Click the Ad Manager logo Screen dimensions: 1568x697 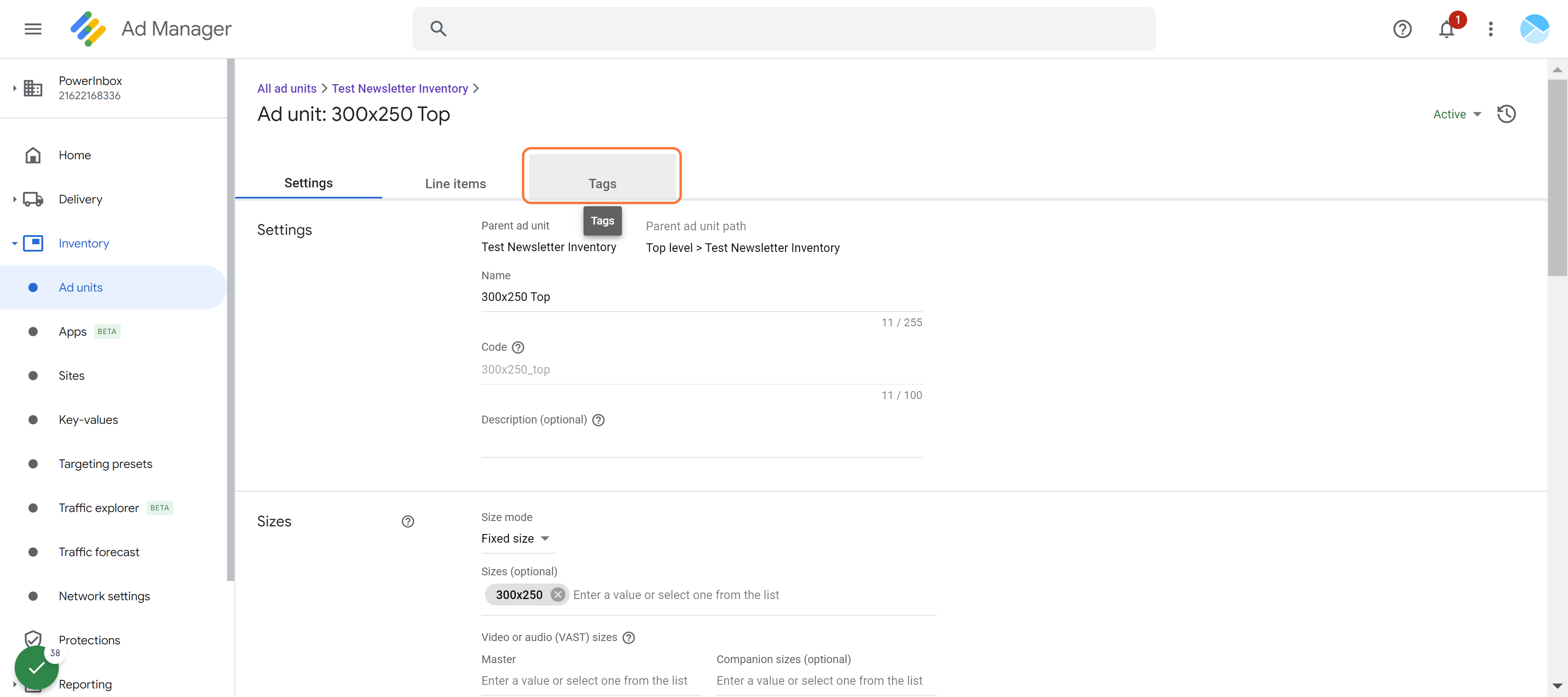[88, 29]
